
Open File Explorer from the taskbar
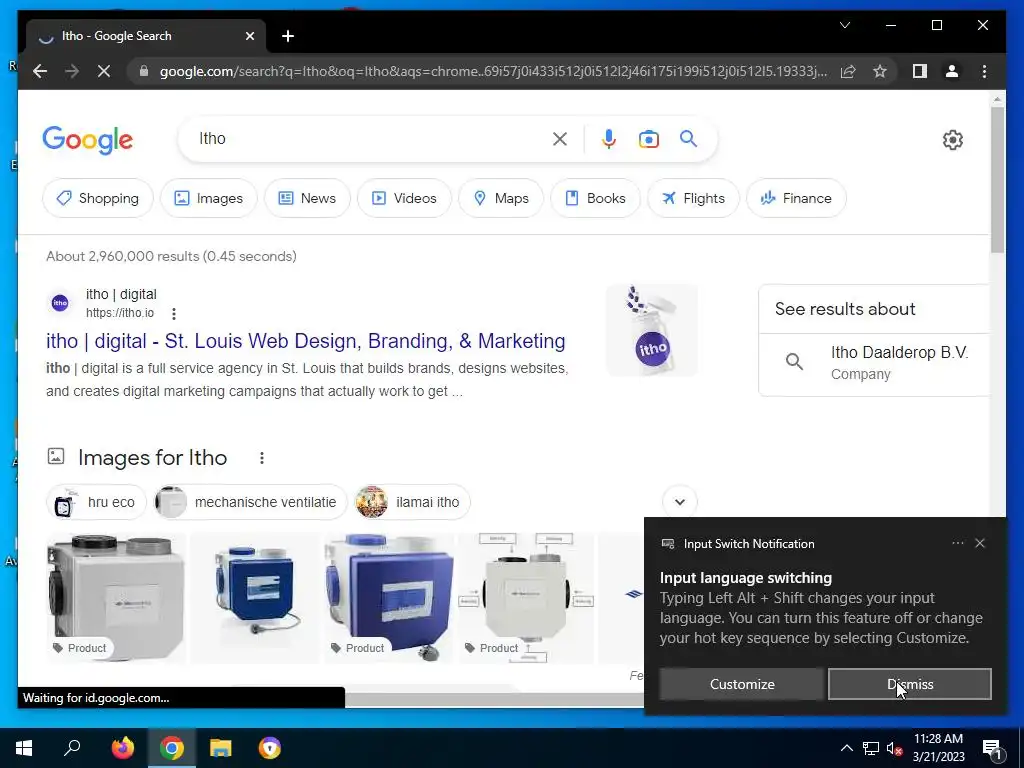(221, 748)
